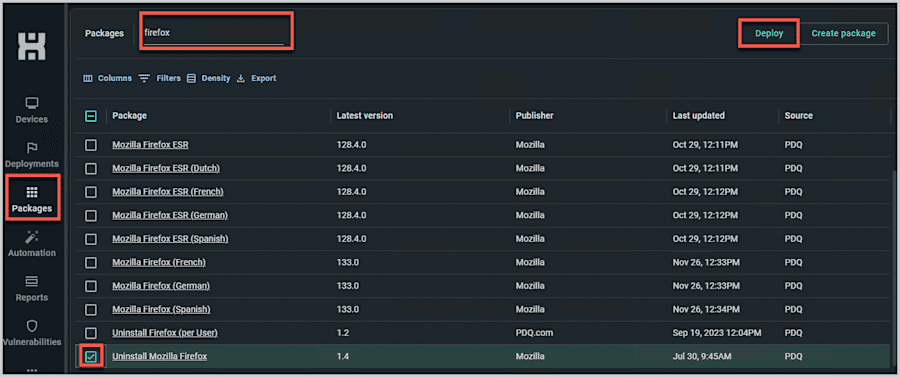This screenshot has width=900, height=377.
Task: Click the Deploy button
Action: pyautogui.click(x=769, y=33)
